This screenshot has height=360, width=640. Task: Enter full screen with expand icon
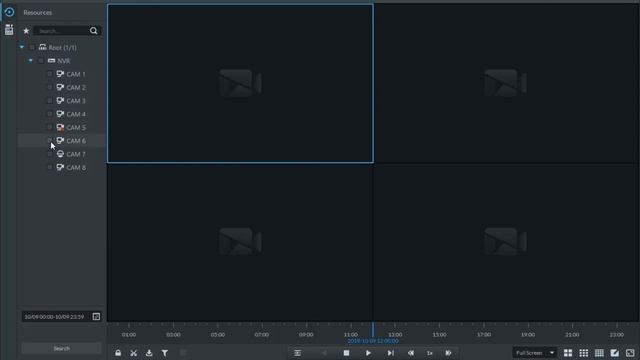[630, 353]
